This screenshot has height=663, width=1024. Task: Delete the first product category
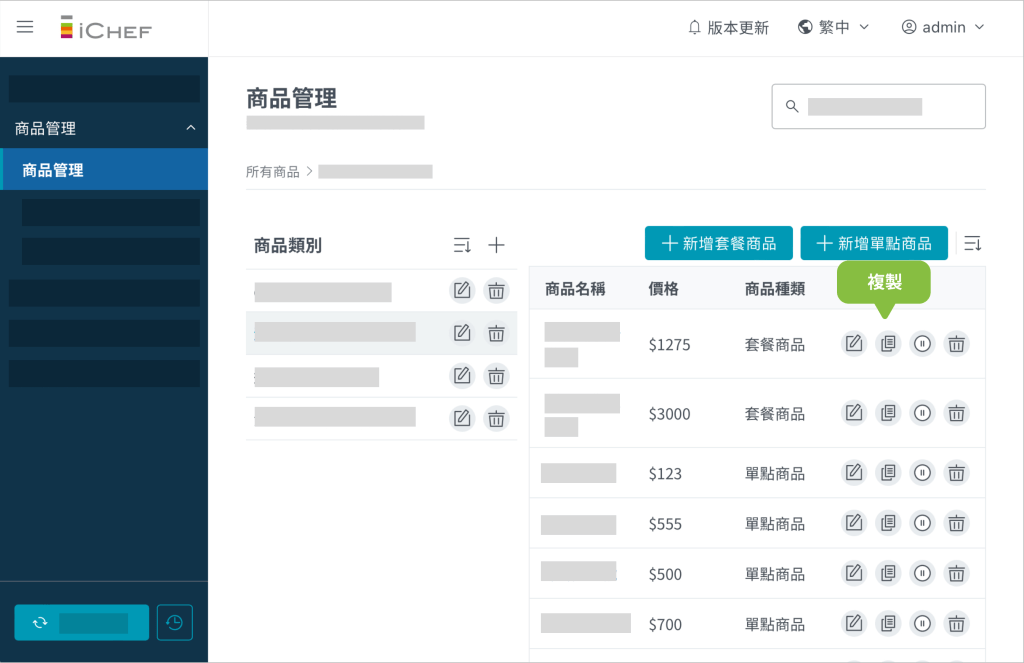[496, 291]
